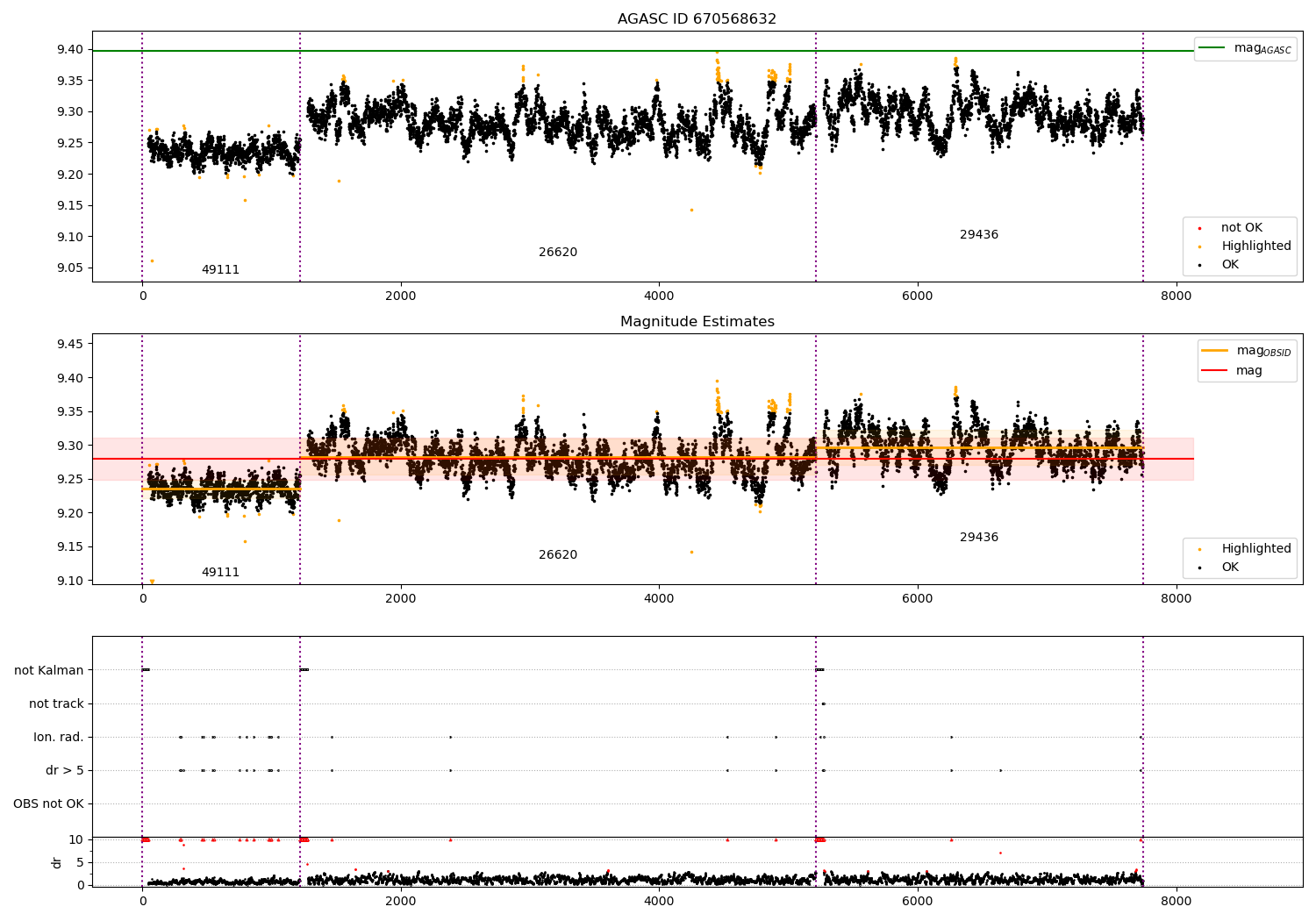Viewport: 1316px width, 921px height.
Task: Click the 'OBS not OK' row label
Action: [x=48, y=803]
